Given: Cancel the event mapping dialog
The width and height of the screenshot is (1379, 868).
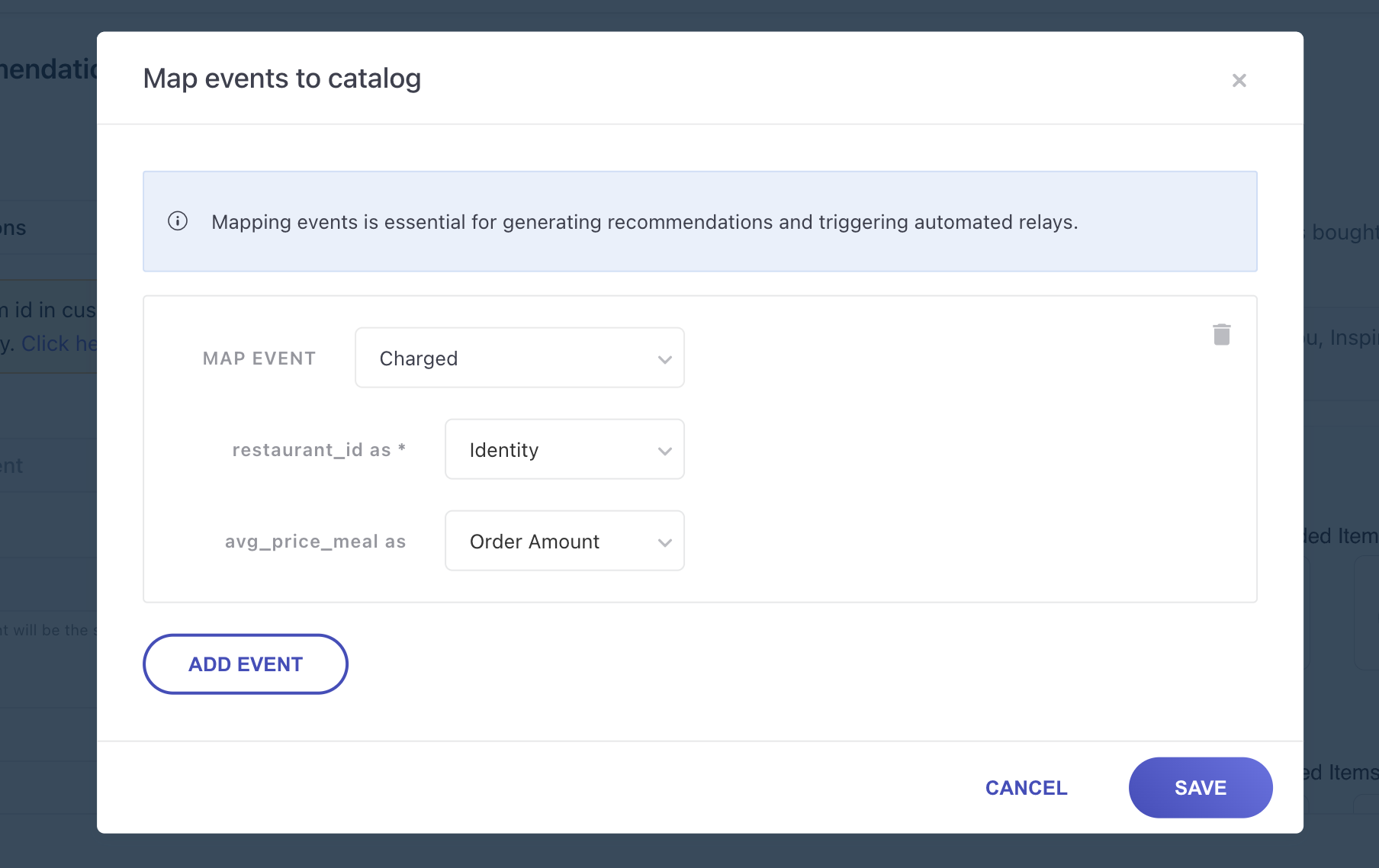Looking at the screenshot, I should [1026, 788].
